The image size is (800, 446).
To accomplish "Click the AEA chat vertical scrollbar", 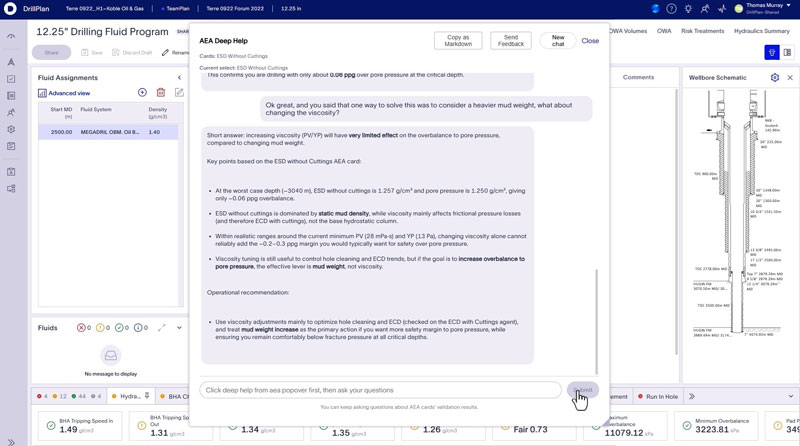I will (x=596, y=321).
